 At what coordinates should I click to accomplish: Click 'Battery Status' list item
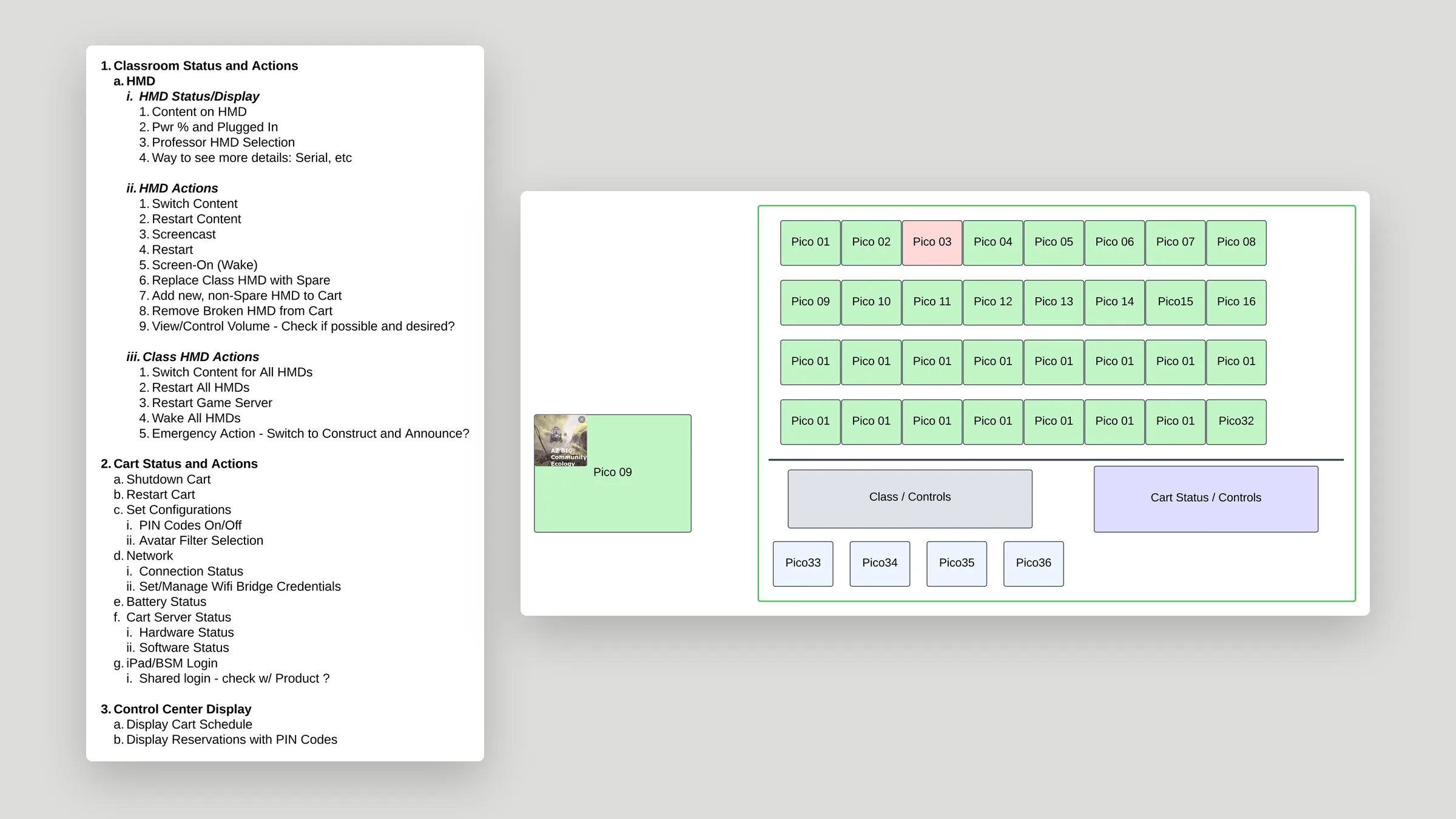click(166, 602)
